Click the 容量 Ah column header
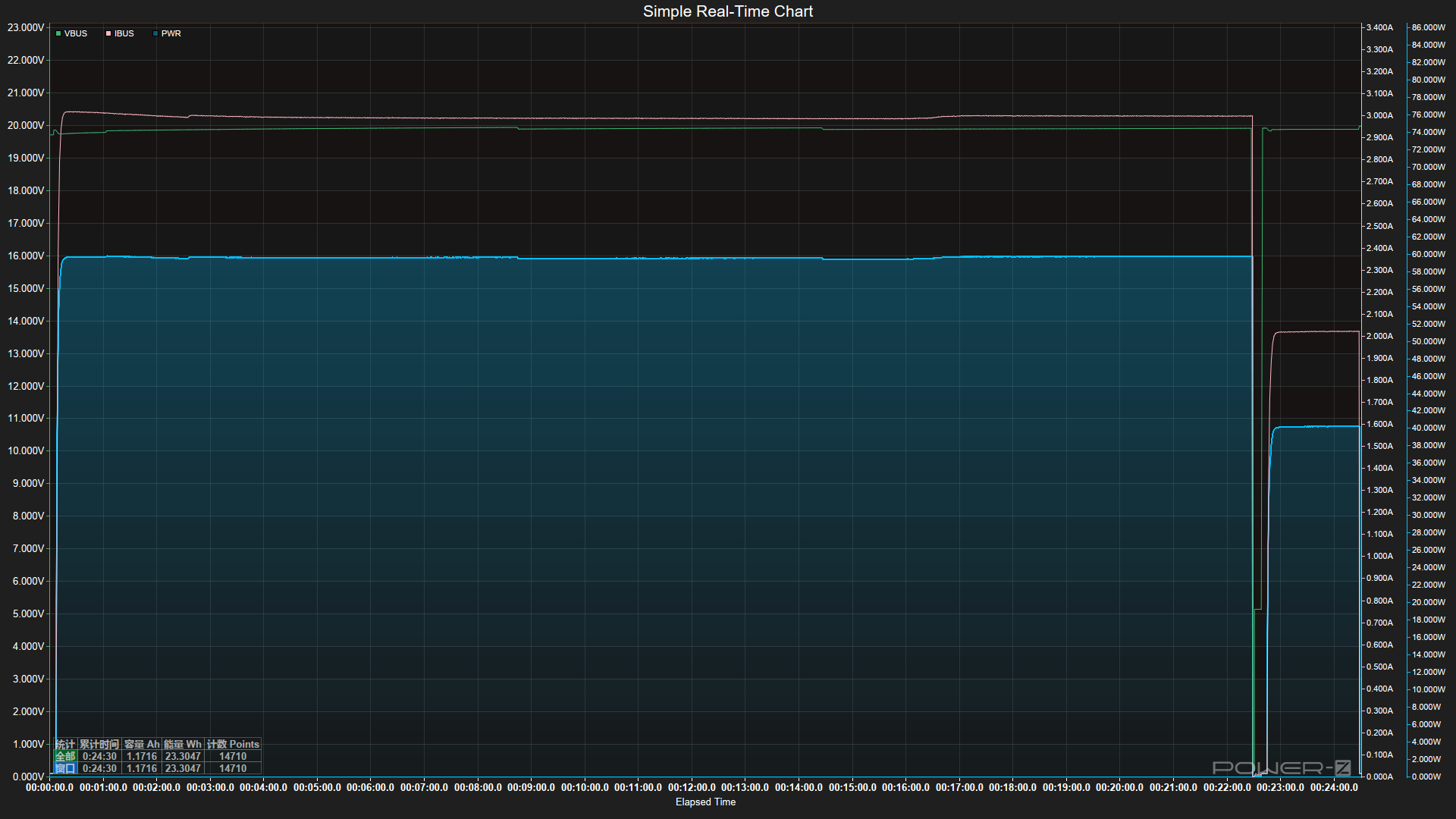 pyautogui.click(x=142, y=744)
